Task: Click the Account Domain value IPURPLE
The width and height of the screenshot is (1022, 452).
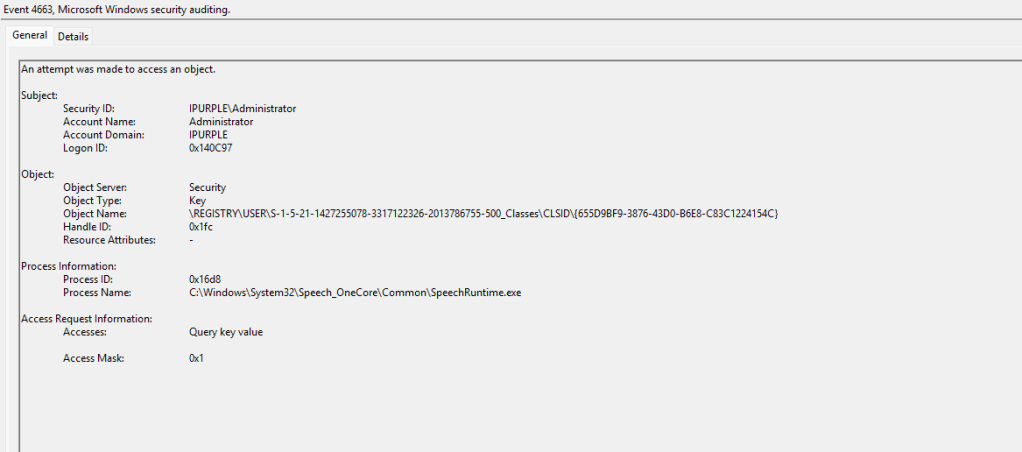Action: point(208,135)
